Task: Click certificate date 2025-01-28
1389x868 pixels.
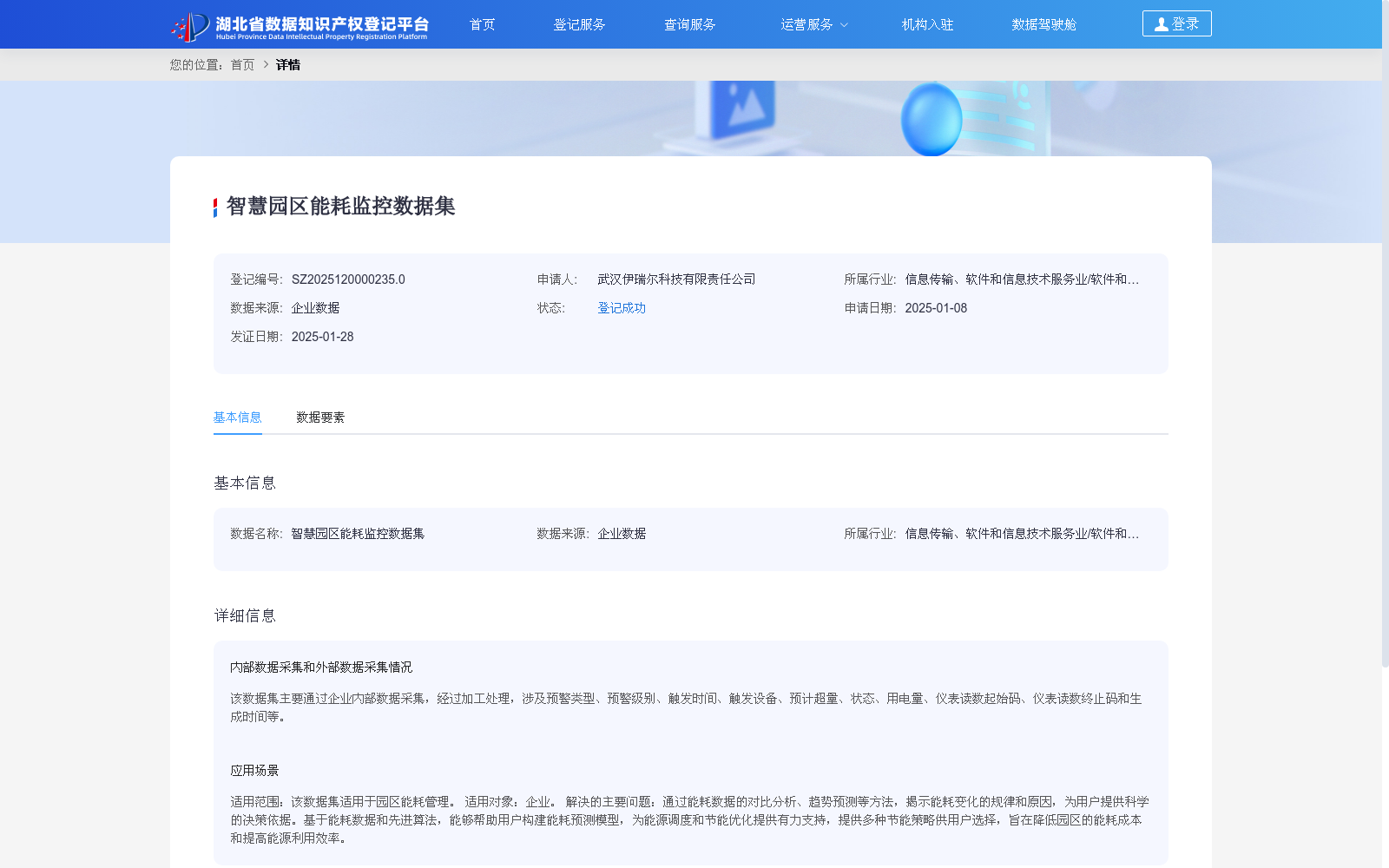Action: (322, 337)
